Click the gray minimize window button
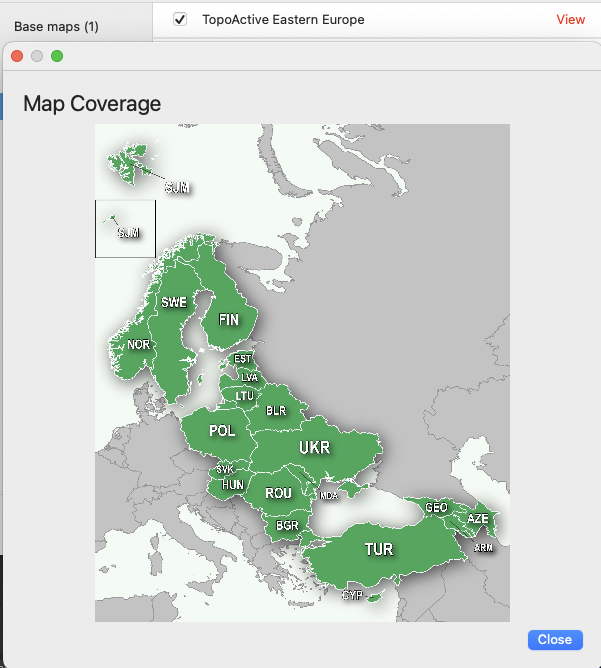The height and width of the screenshot is (668, 601). coord(37,56)
